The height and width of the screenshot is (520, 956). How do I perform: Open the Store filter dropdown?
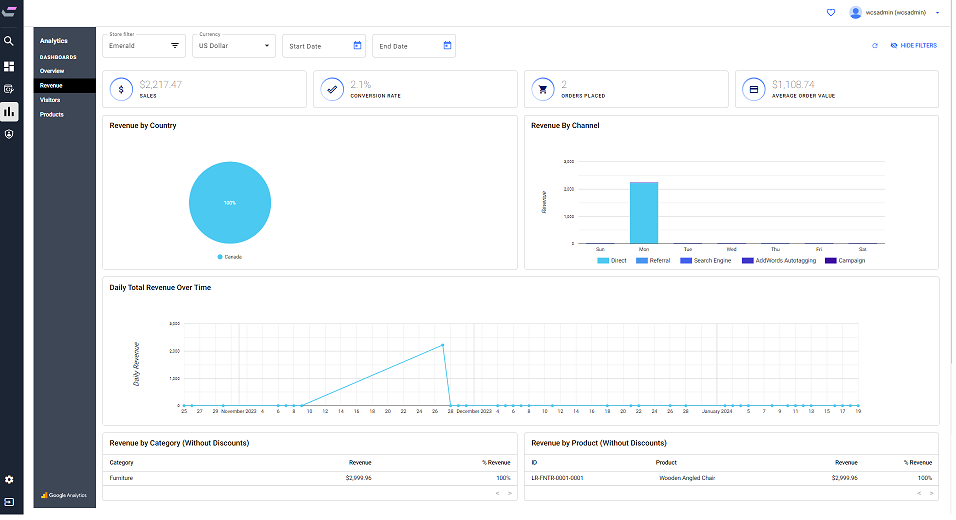(143, 46)
